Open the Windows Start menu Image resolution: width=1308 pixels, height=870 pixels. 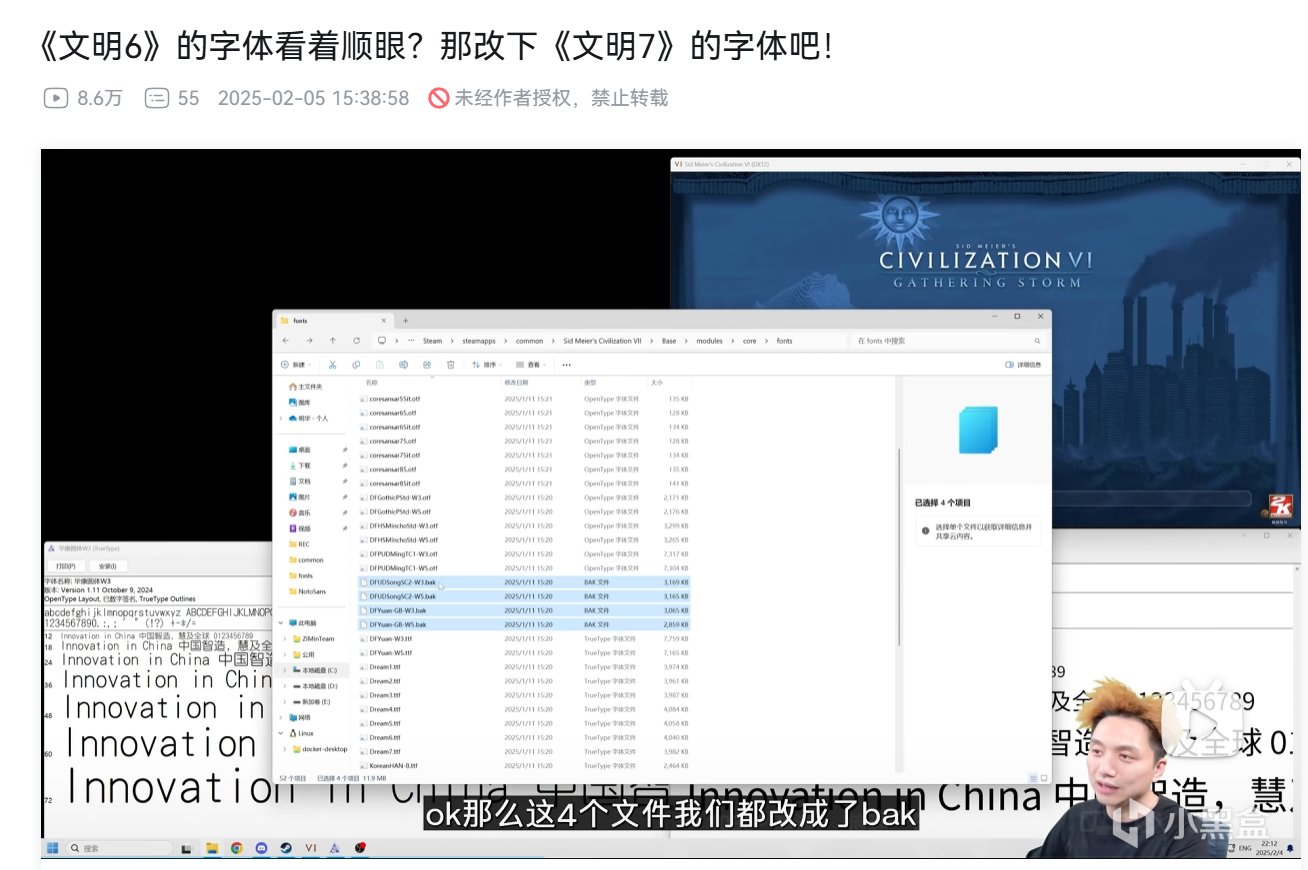[x=51, y=848]
